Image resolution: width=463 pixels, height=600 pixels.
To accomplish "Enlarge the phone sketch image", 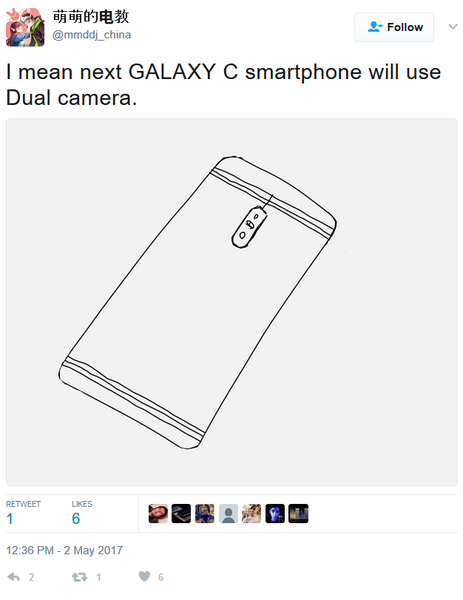I will coord(232,302).
